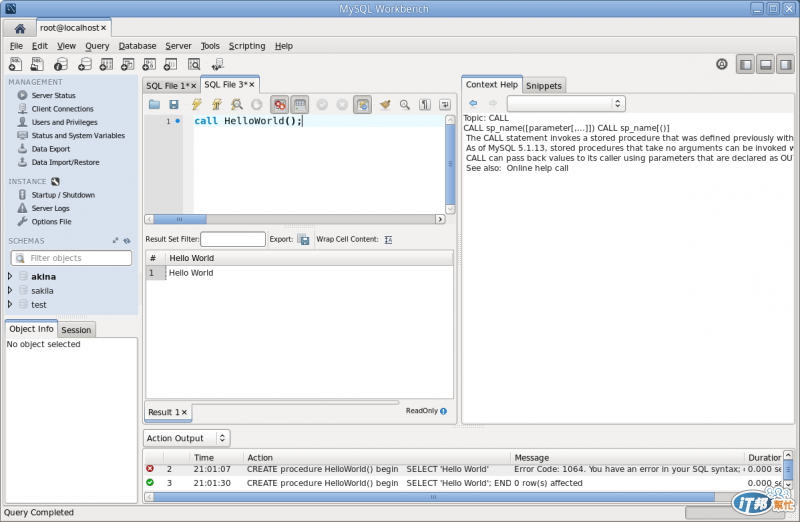This screenshot has width=800, height=522.
Task: Open the Database menu
Action: click(137, 46)
